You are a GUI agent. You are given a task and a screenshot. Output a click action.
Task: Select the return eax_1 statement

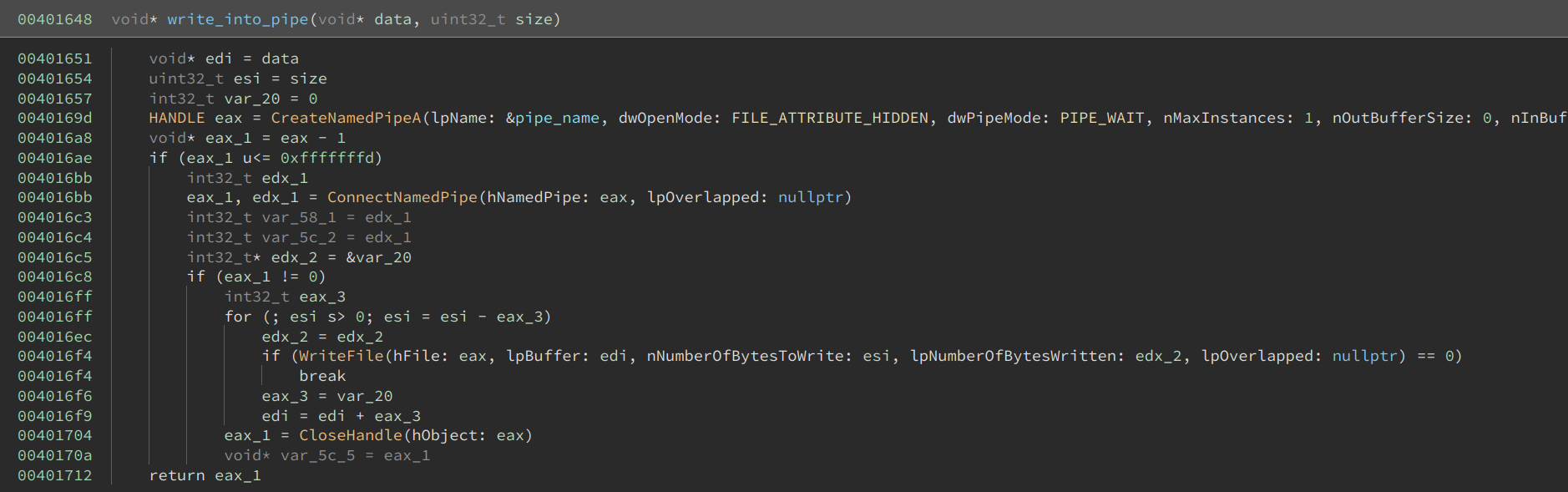point(205,475)
